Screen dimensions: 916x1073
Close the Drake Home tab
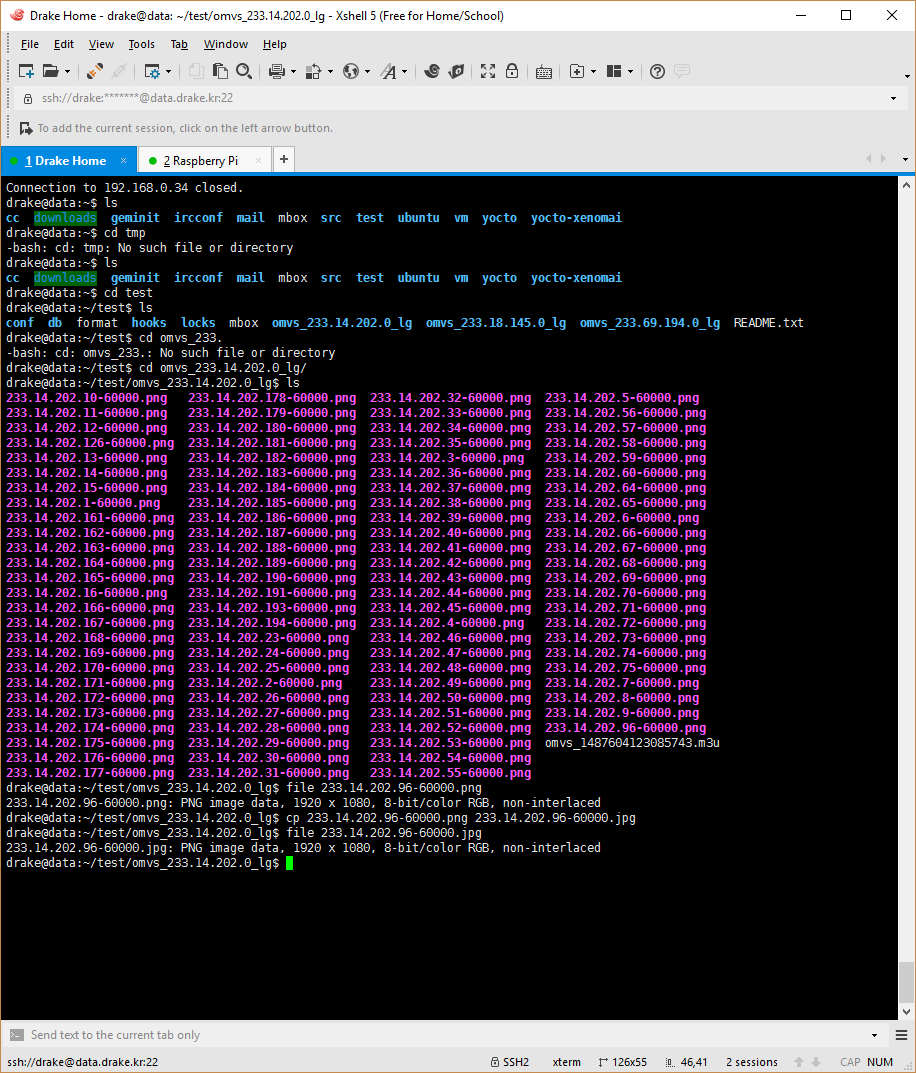124,160
